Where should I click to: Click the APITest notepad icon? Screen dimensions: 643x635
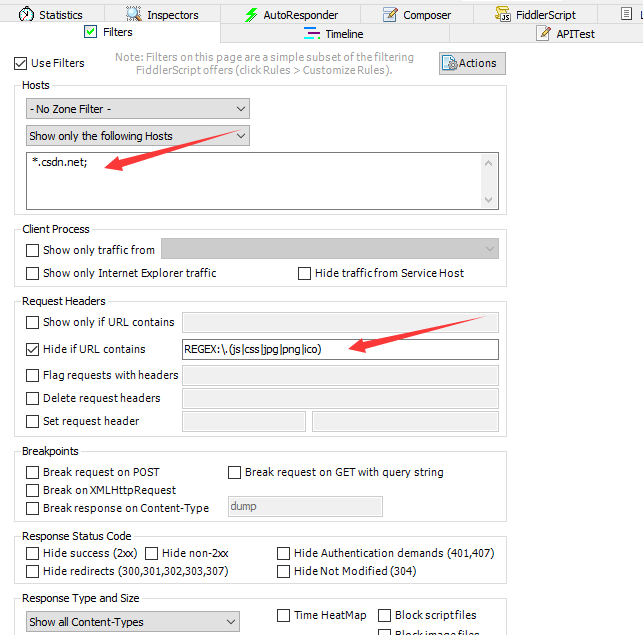point(543,33)
